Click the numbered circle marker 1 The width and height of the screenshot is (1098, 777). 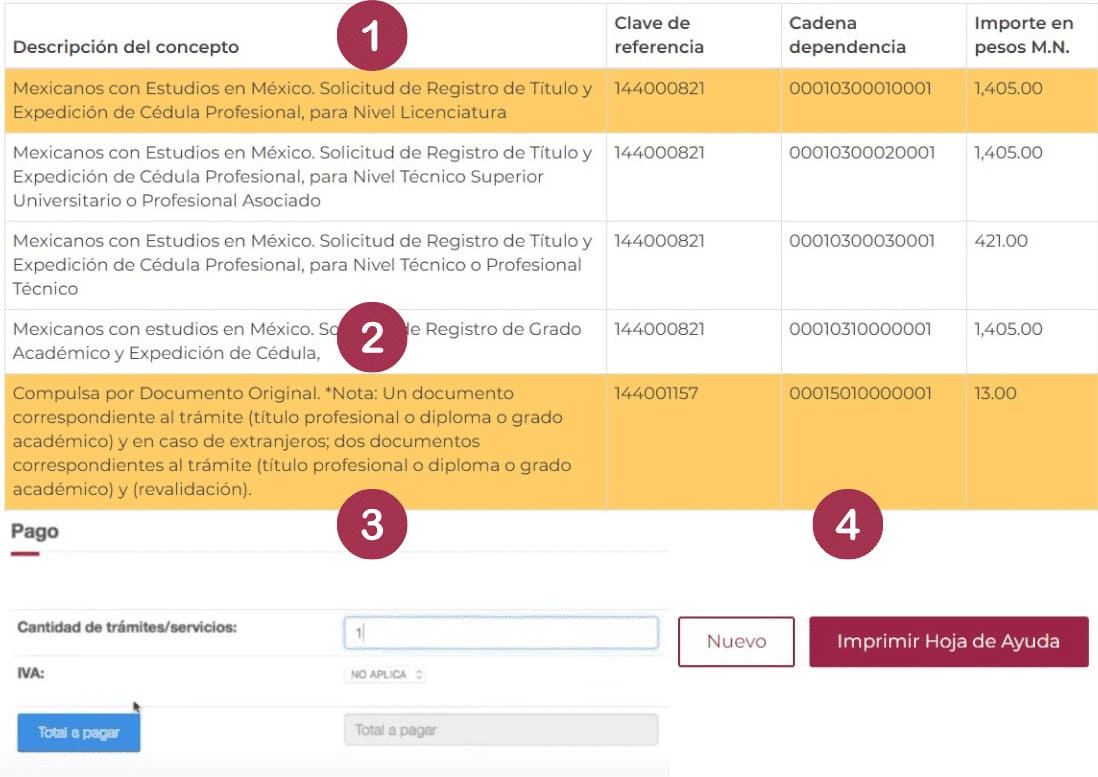(372, 39)
